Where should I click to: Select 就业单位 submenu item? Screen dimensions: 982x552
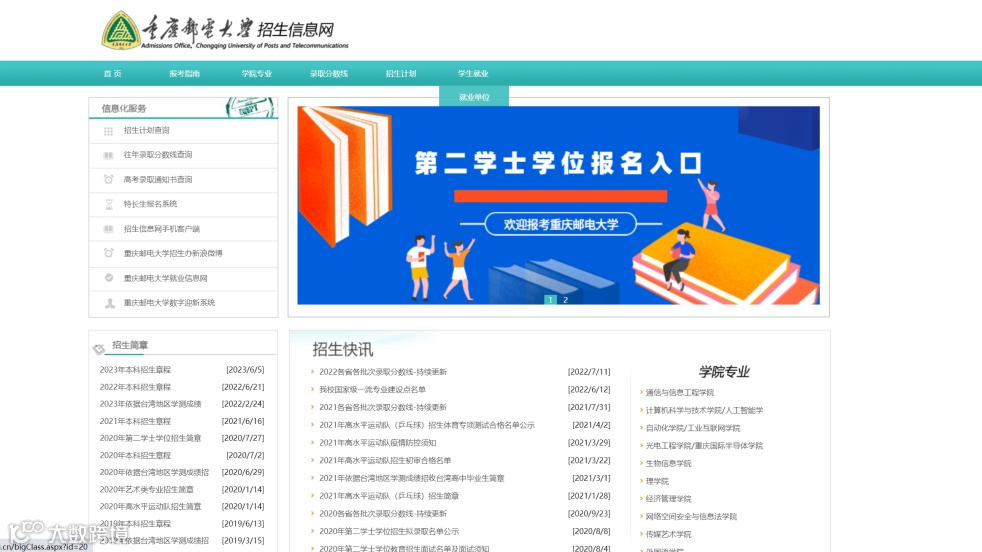coord(474,97)
